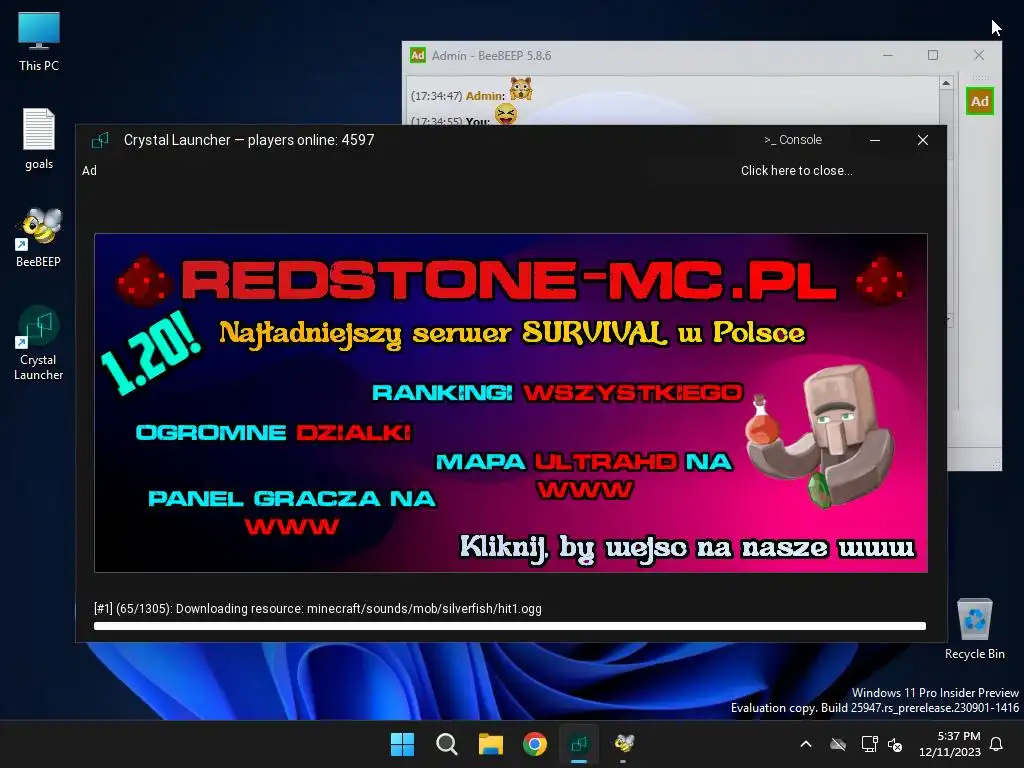Open OneDrive cloud tray icon
The height and width of the screenshot is (768, 1024).
(x=838, y=744)
